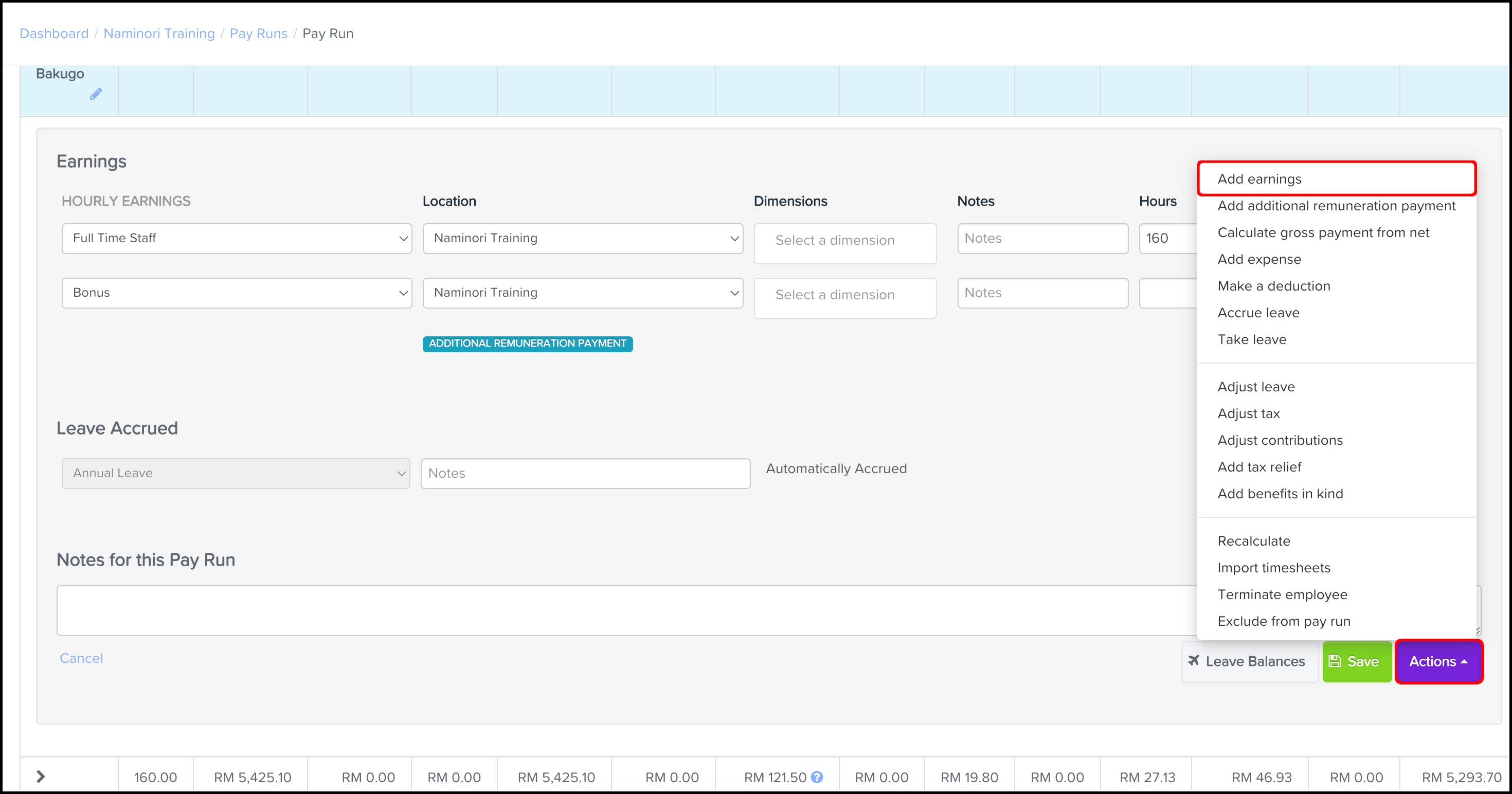This screenshot has width=1512, height=794.
Task: Select Add earnings from Actions menu
Action: click(x=1259, y=179)
